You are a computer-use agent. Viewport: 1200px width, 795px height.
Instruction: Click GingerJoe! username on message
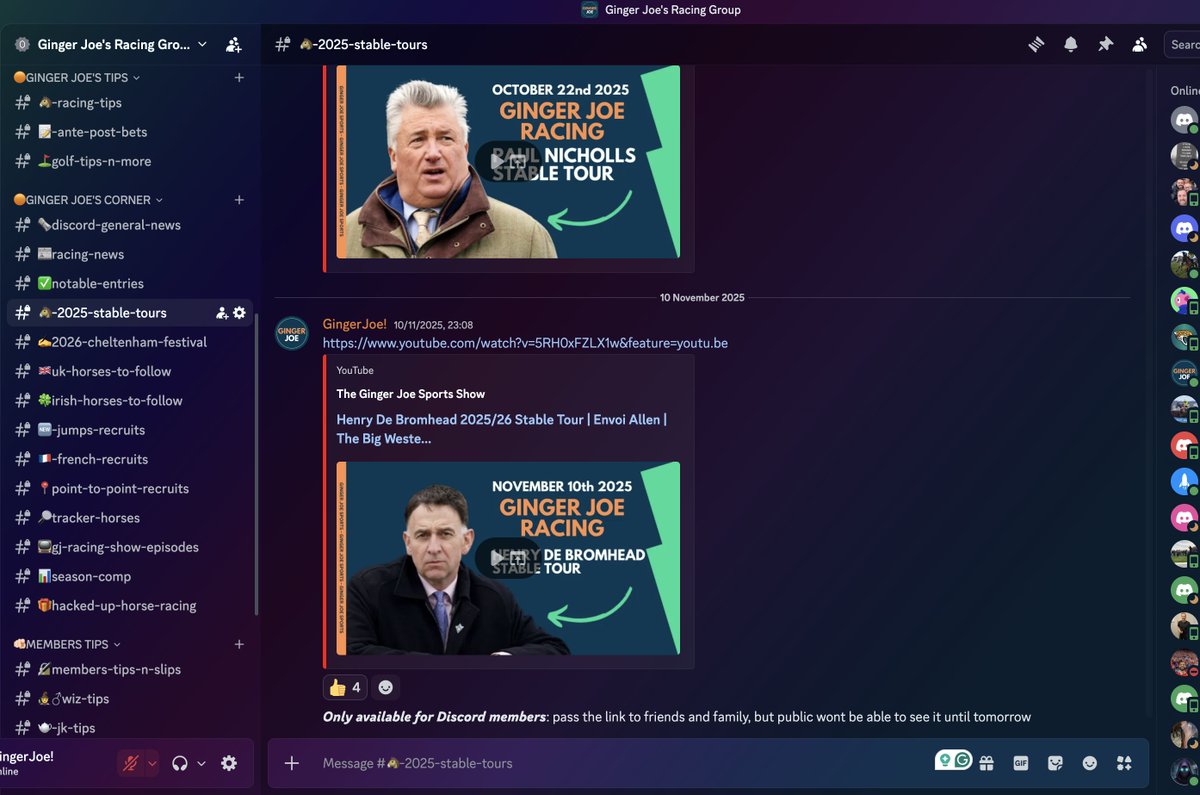[x=354, y=324]
